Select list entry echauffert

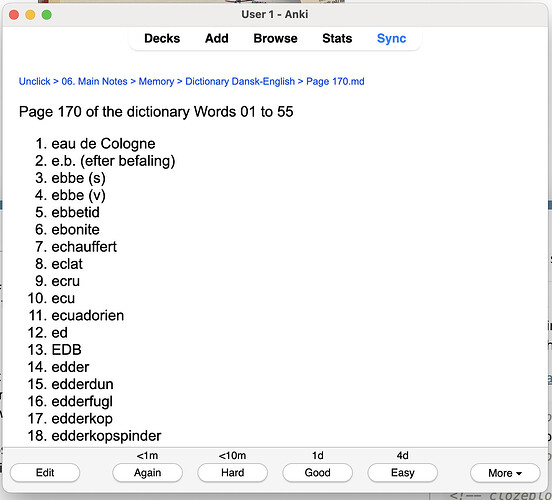pos(84,247)
